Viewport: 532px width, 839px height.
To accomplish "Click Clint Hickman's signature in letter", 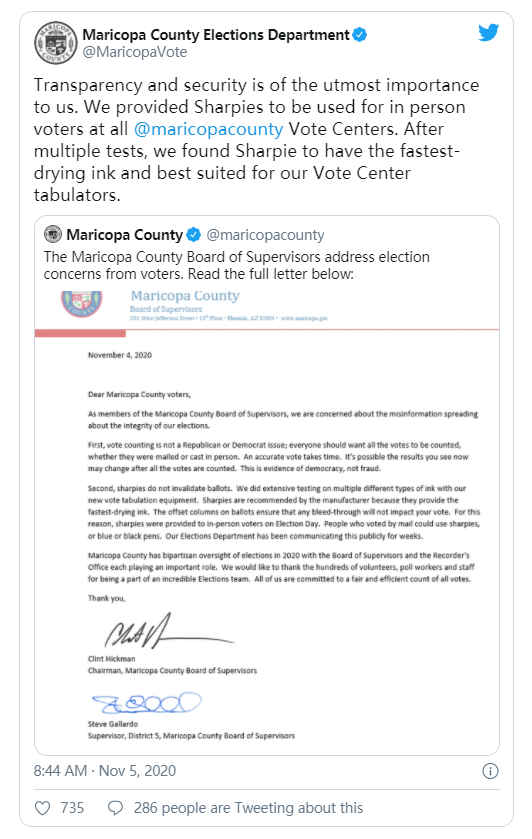I will (168, 631).
